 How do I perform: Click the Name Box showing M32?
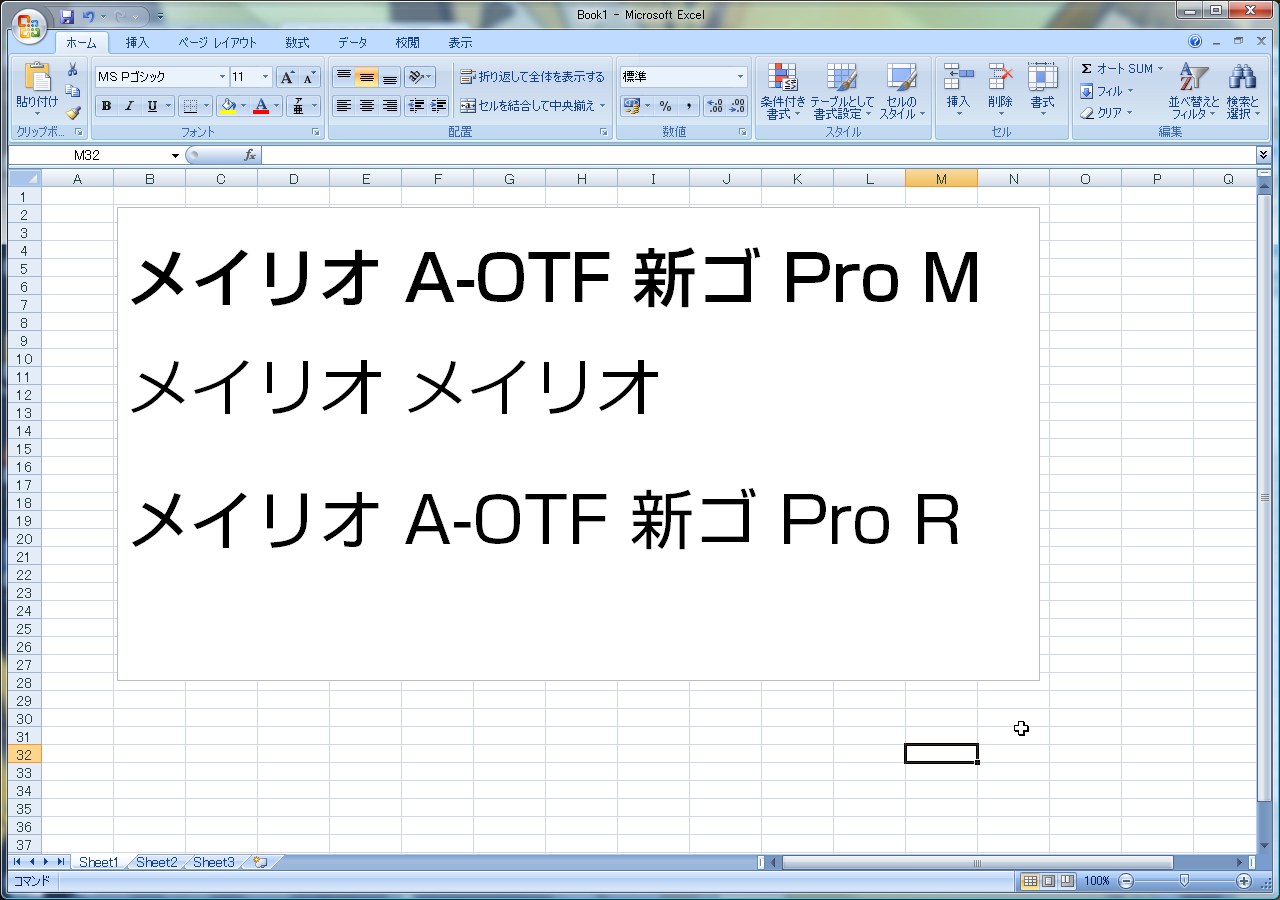point(88,155)
